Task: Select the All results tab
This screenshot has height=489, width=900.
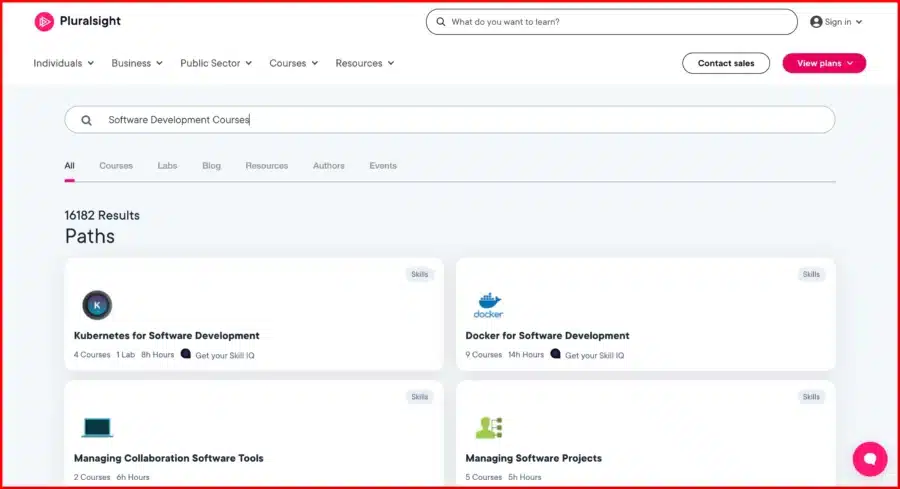Action: tap(69, 166)
